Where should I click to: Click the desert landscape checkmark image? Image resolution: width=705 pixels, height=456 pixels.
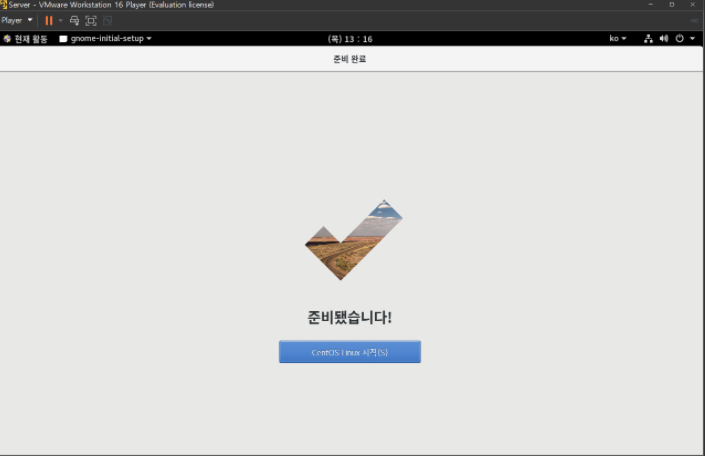tap(353, 240)
